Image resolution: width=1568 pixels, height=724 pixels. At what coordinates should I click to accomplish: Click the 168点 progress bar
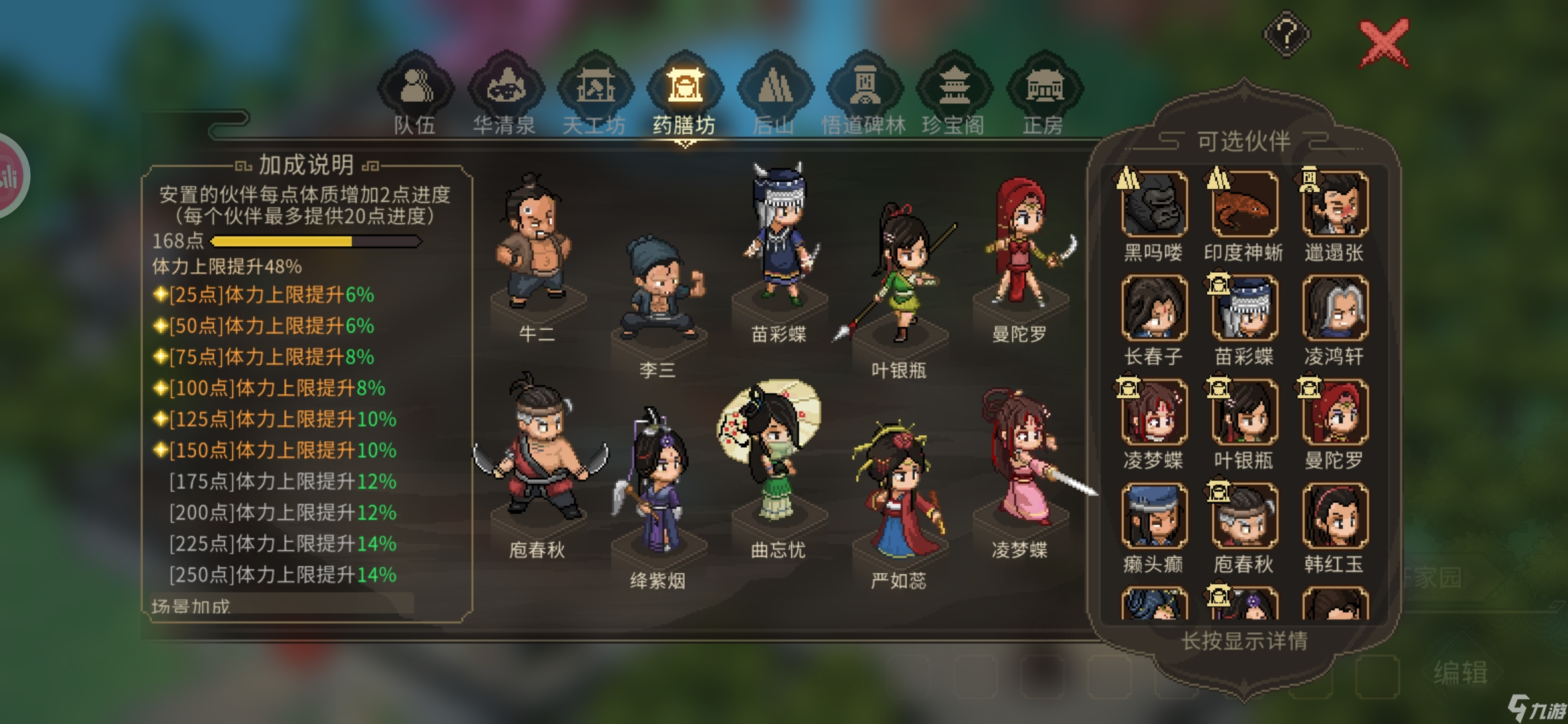point(316,241)
